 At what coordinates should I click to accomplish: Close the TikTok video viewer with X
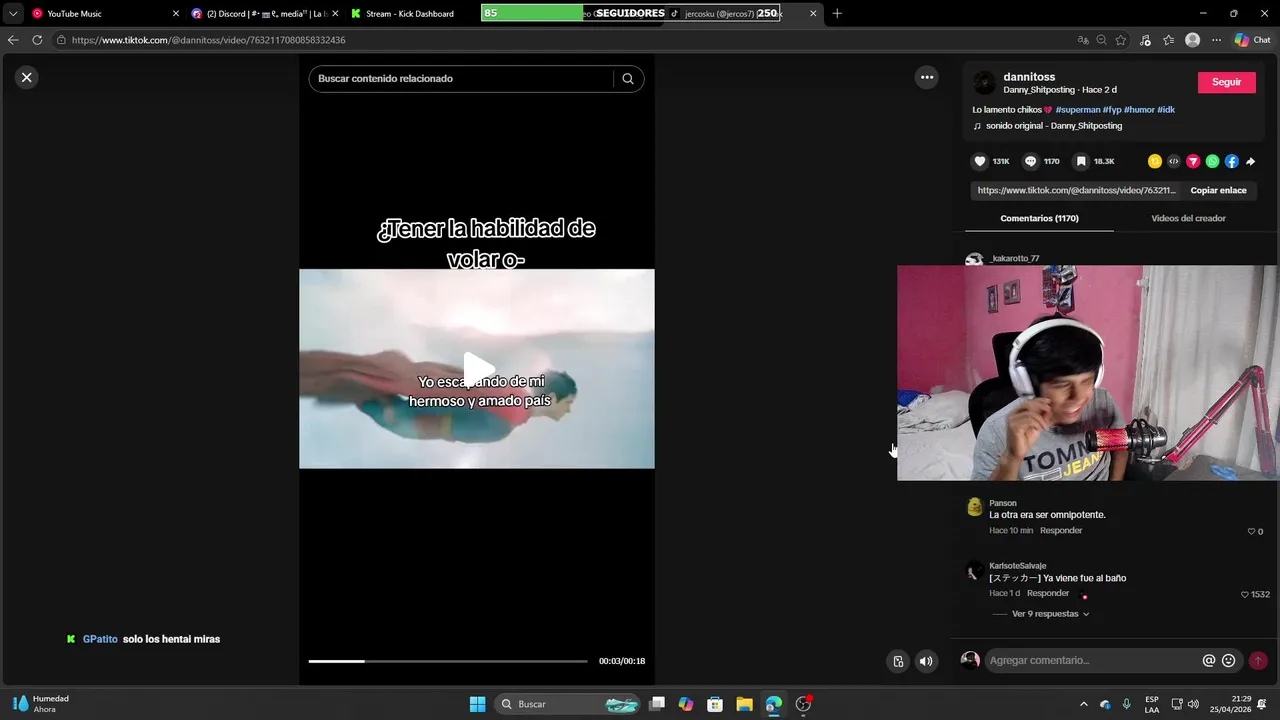pos(27,77)
